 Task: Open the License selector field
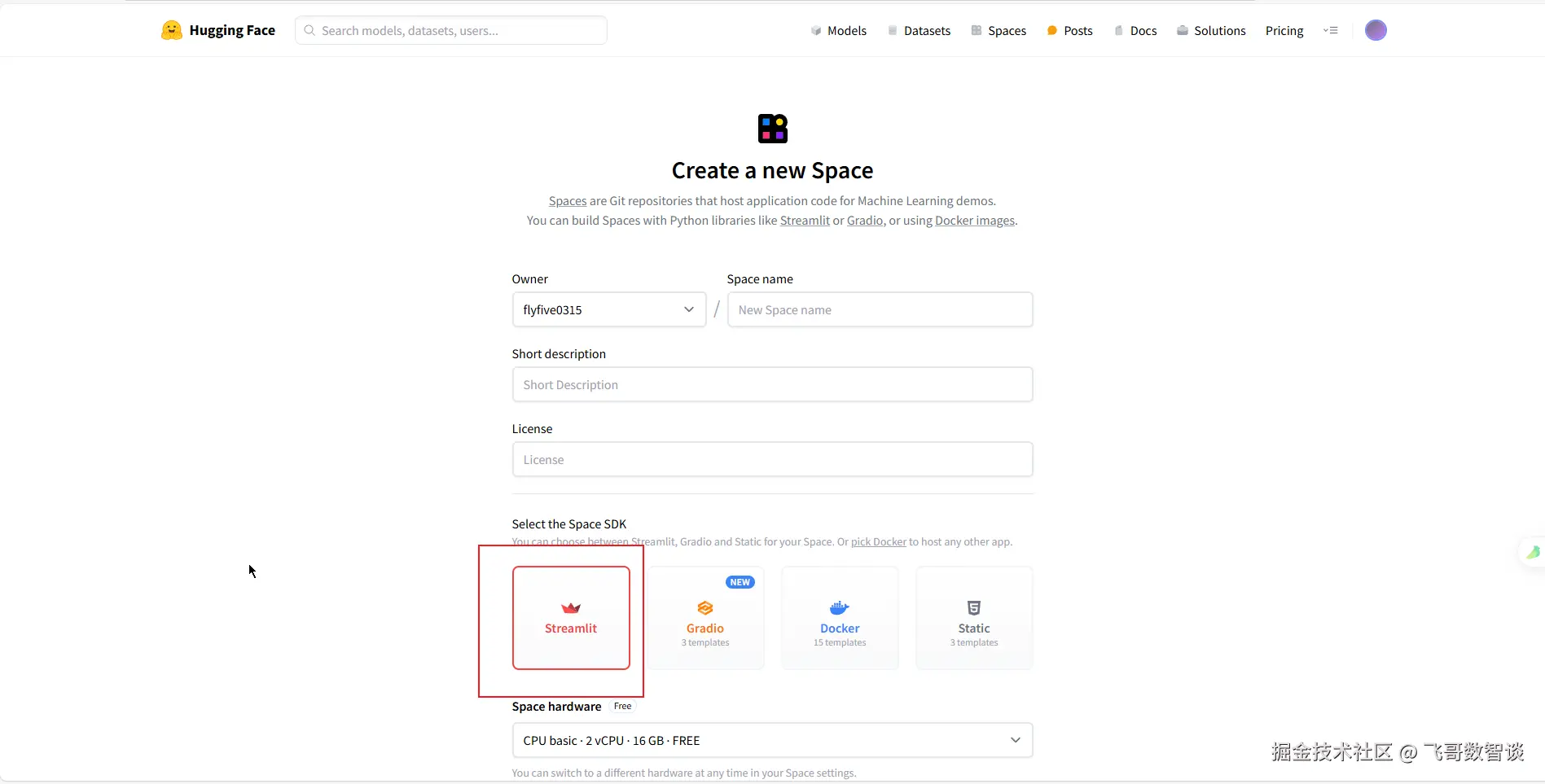[772, 459]
